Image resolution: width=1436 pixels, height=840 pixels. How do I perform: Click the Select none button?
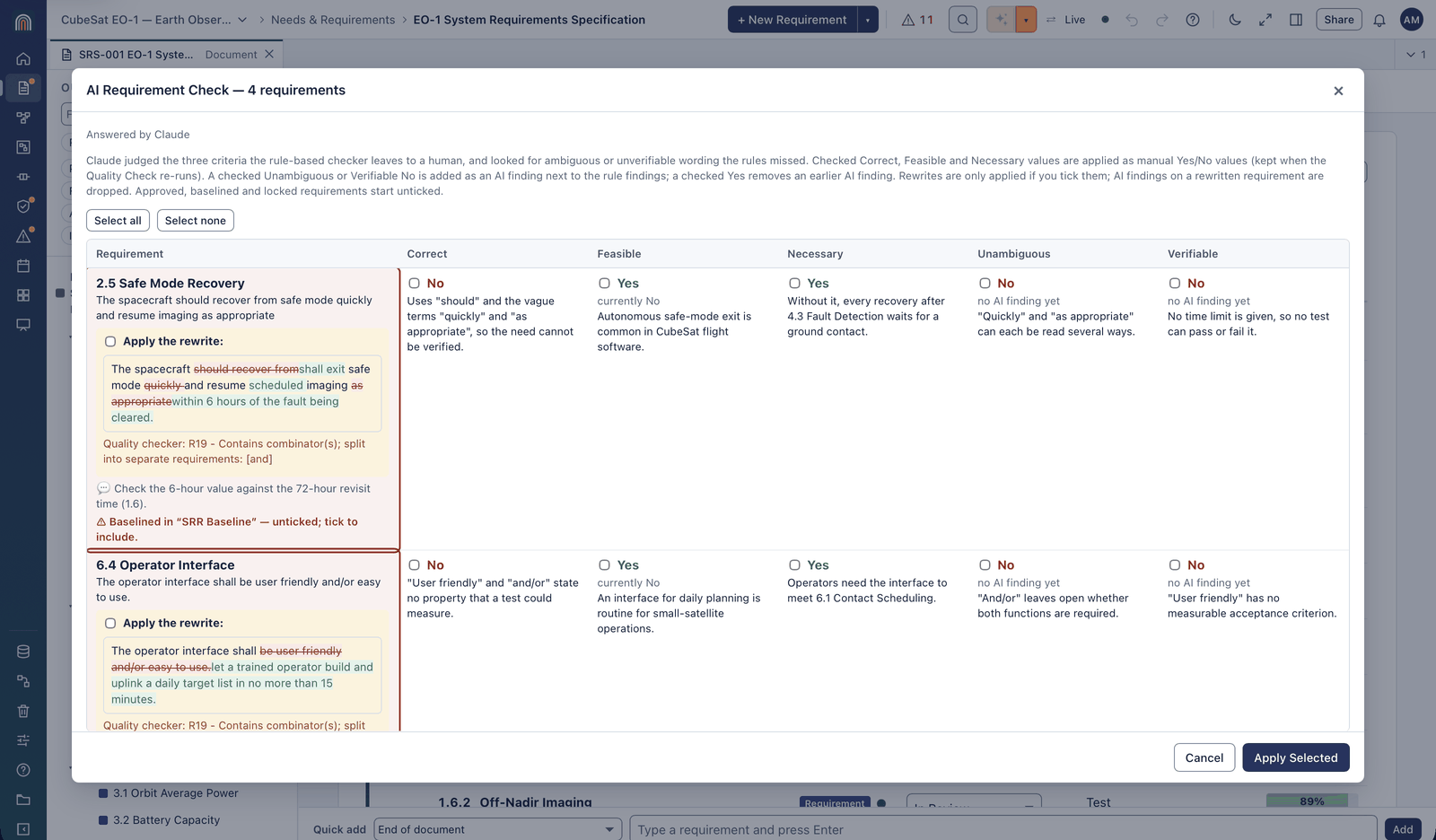coord(196,221)
